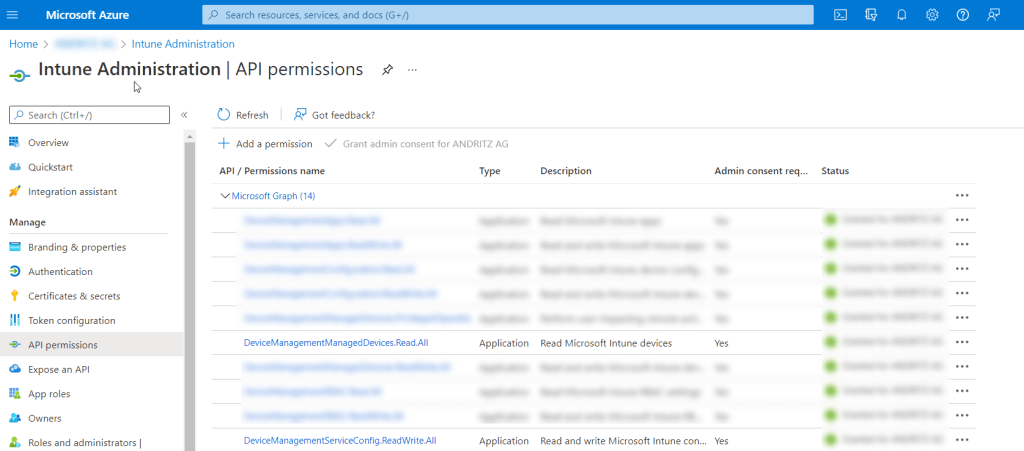Open more options for DeviceManagementManagedDevices.Read.All row
1024x451 pixels.
click(x=962, y=343)
